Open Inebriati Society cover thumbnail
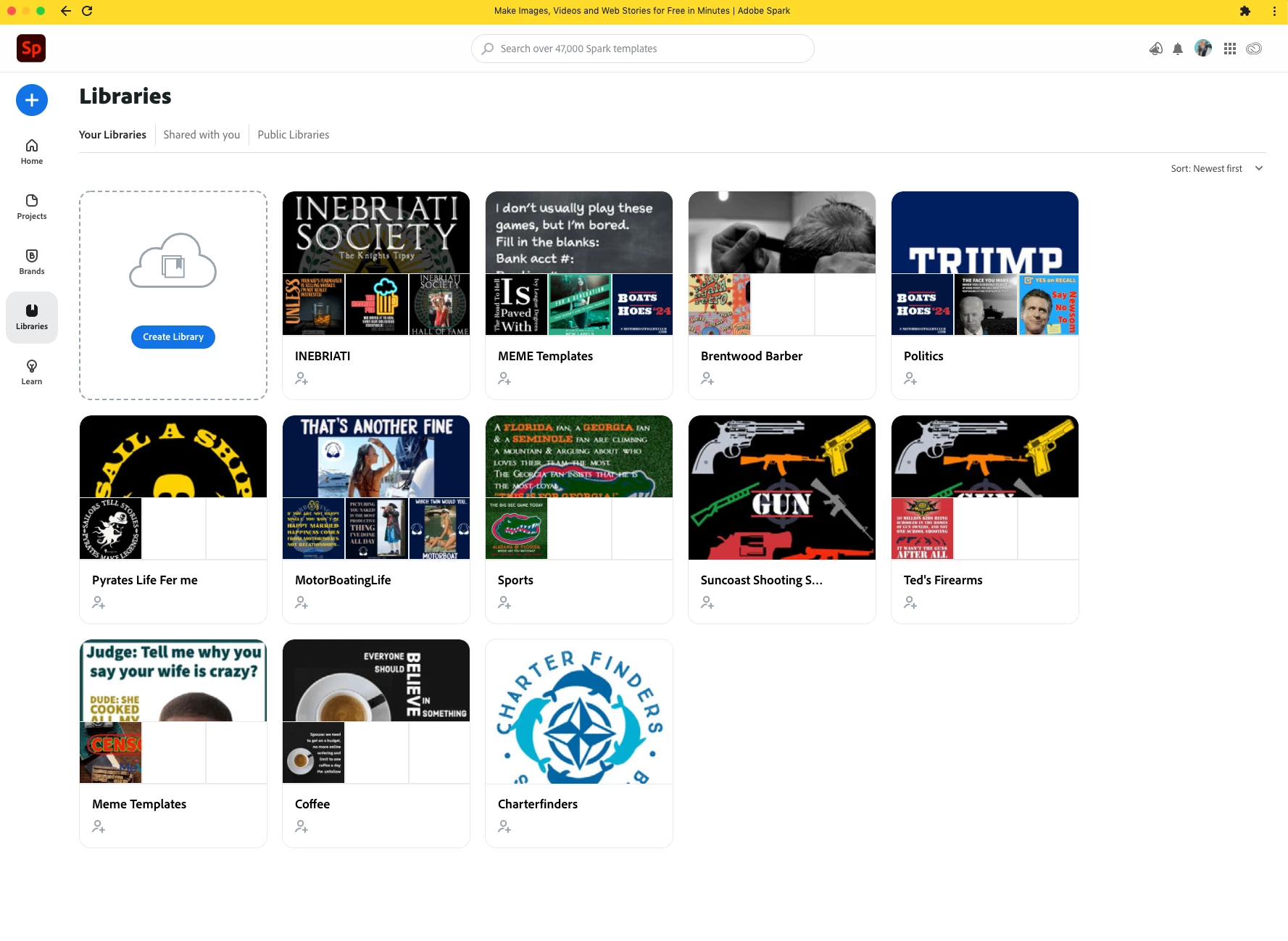 tap(376, 232)
